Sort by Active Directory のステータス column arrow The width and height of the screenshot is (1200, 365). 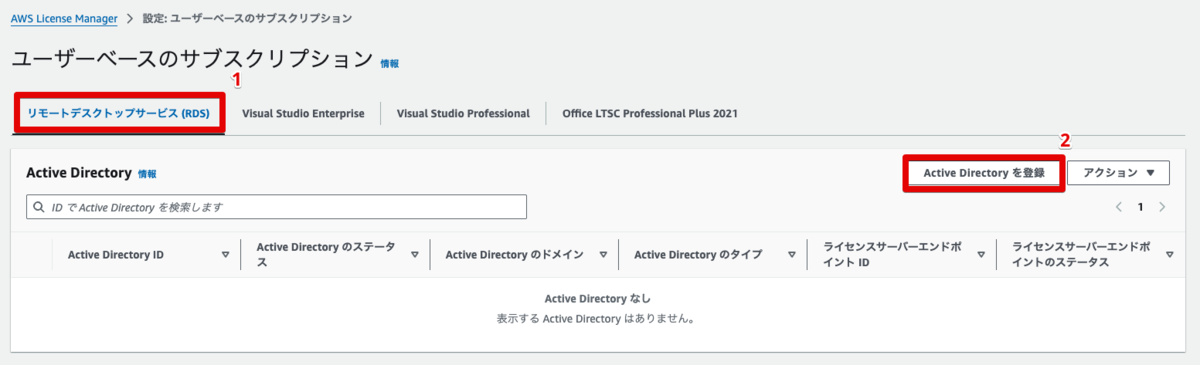point(415,254)
